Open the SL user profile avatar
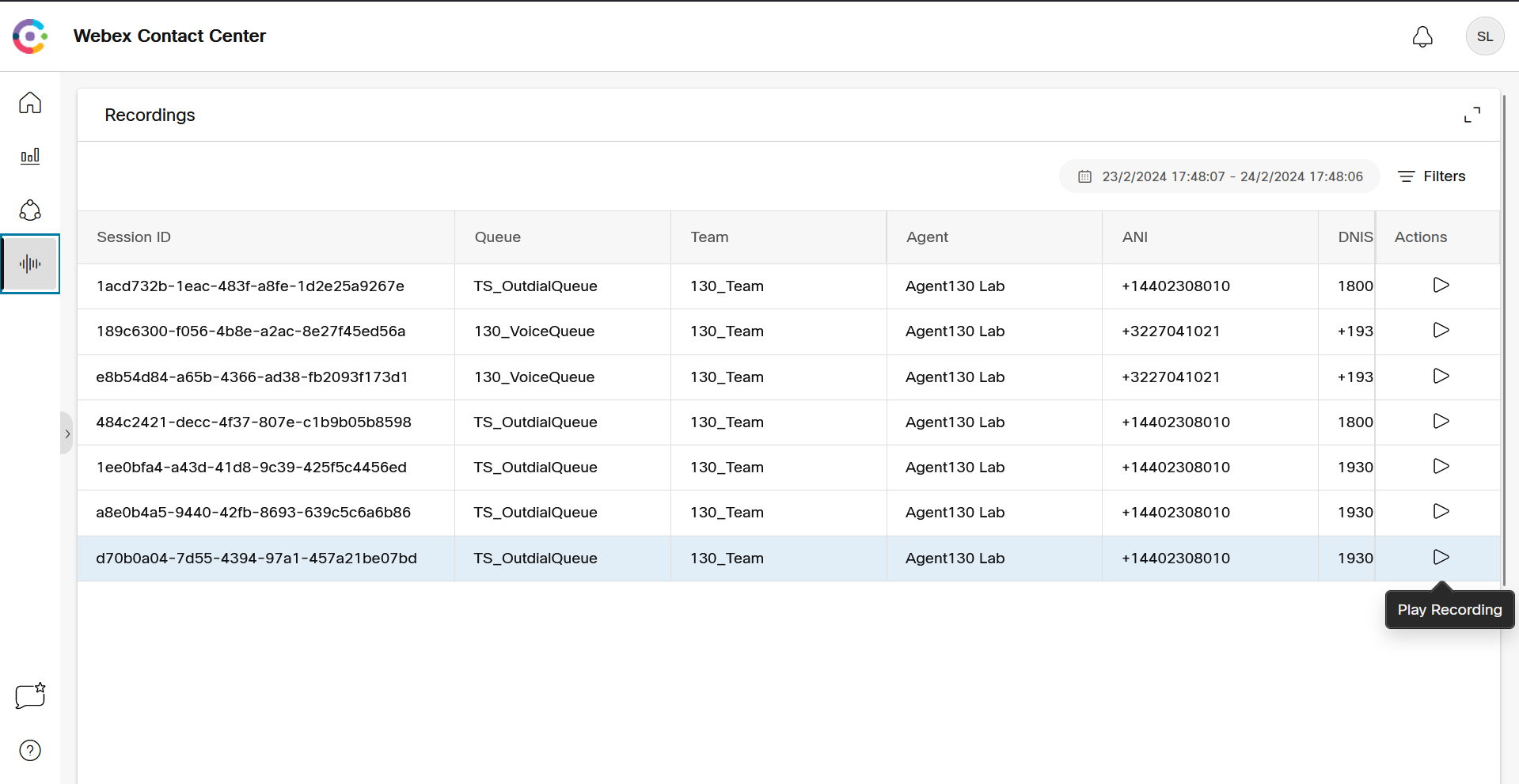Viewport: 1519px width, 784px height. [x=1485, y=36]
